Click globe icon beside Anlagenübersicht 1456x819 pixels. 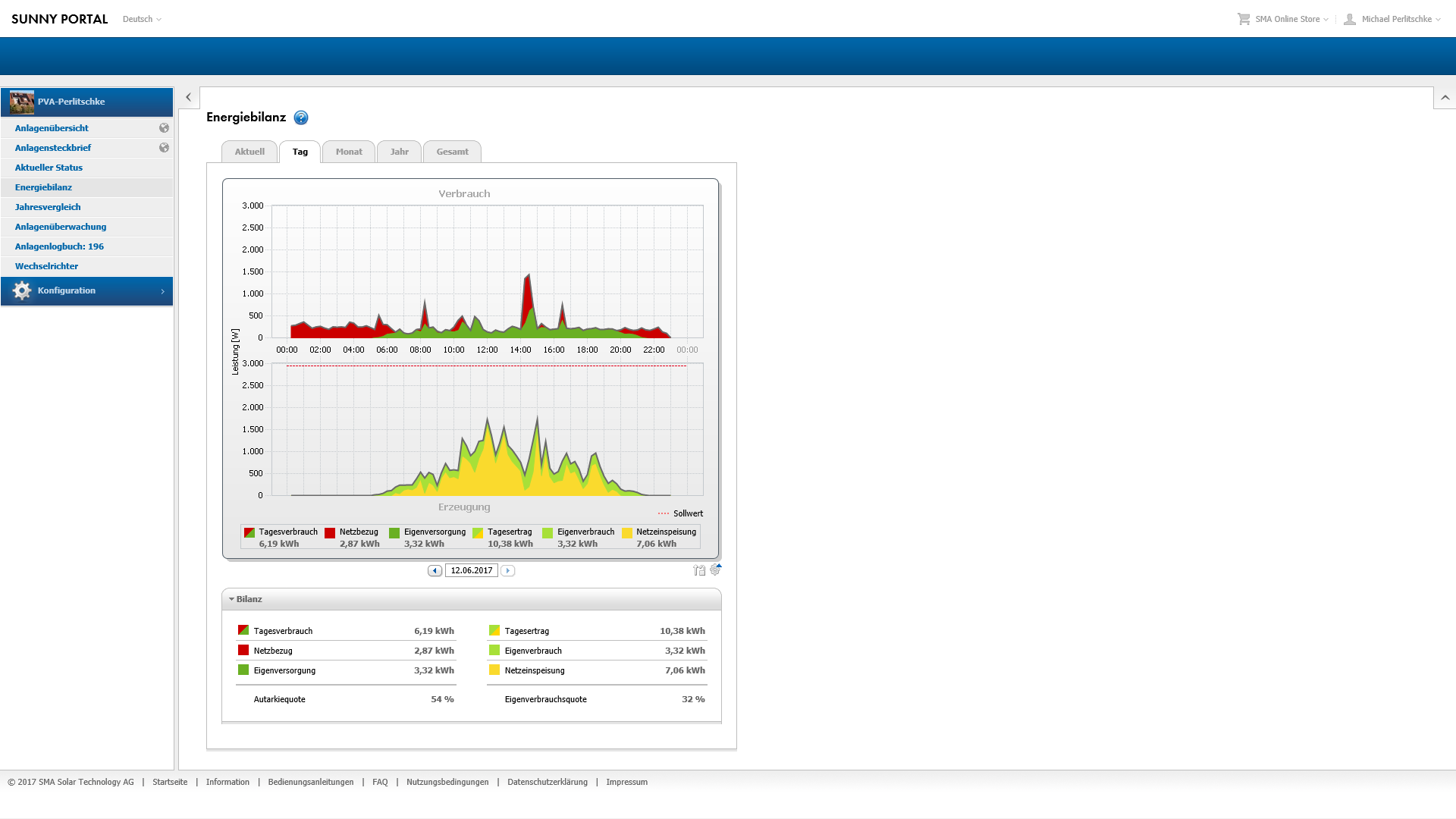pos(164,128)
